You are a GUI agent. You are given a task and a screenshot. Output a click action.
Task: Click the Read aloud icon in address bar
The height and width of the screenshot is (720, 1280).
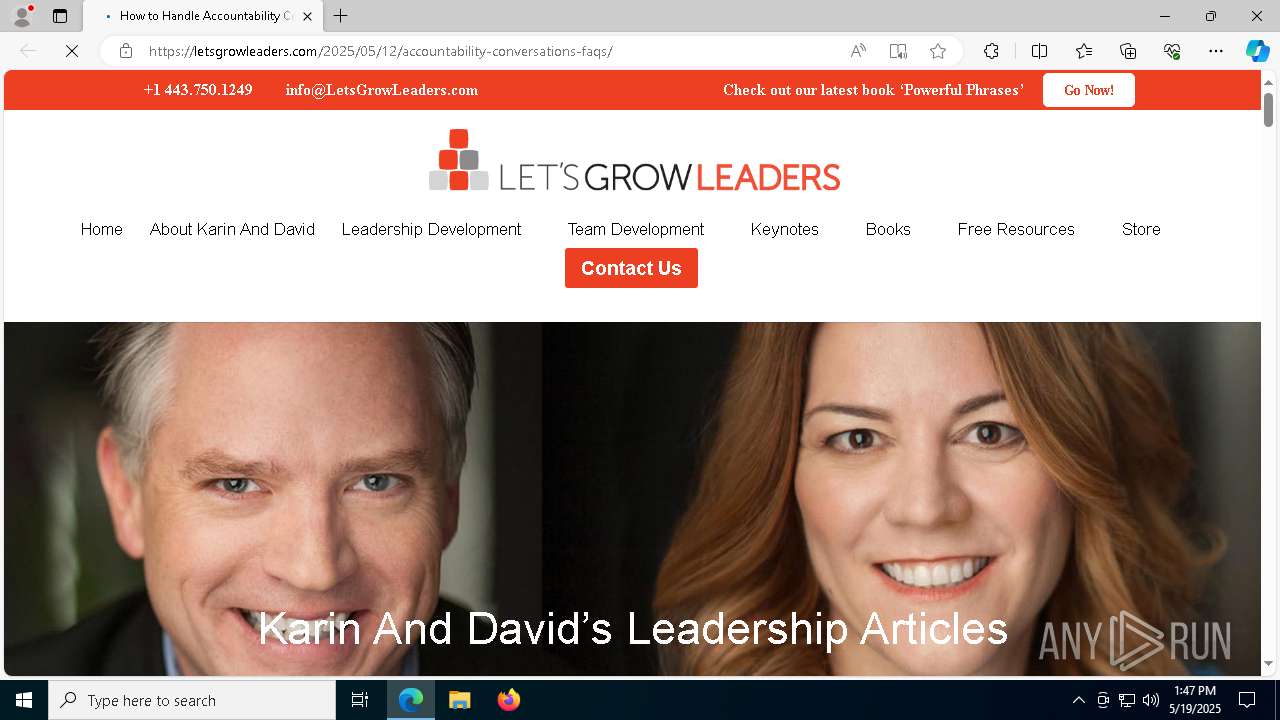pos(858,51)
